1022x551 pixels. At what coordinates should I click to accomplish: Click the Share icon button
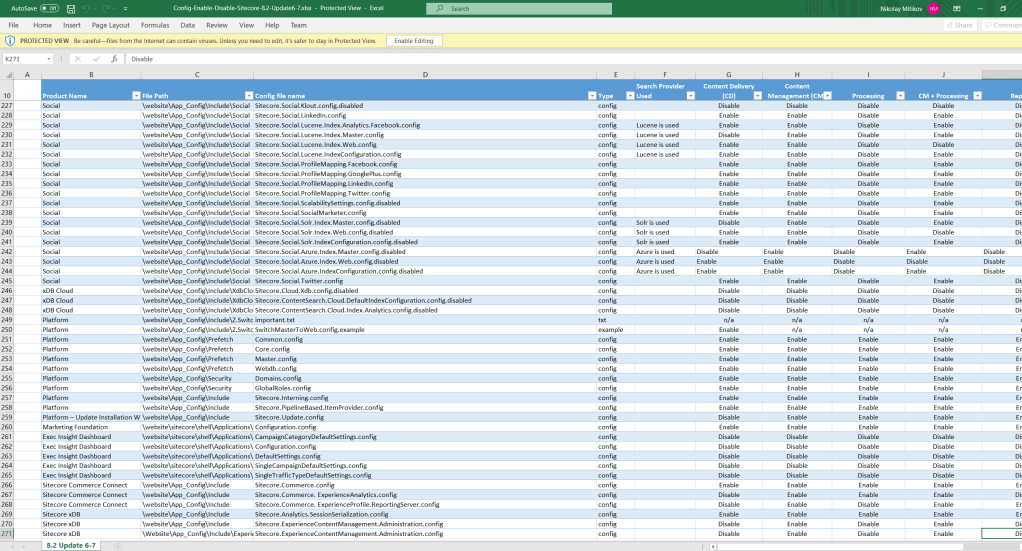(959, 25)
